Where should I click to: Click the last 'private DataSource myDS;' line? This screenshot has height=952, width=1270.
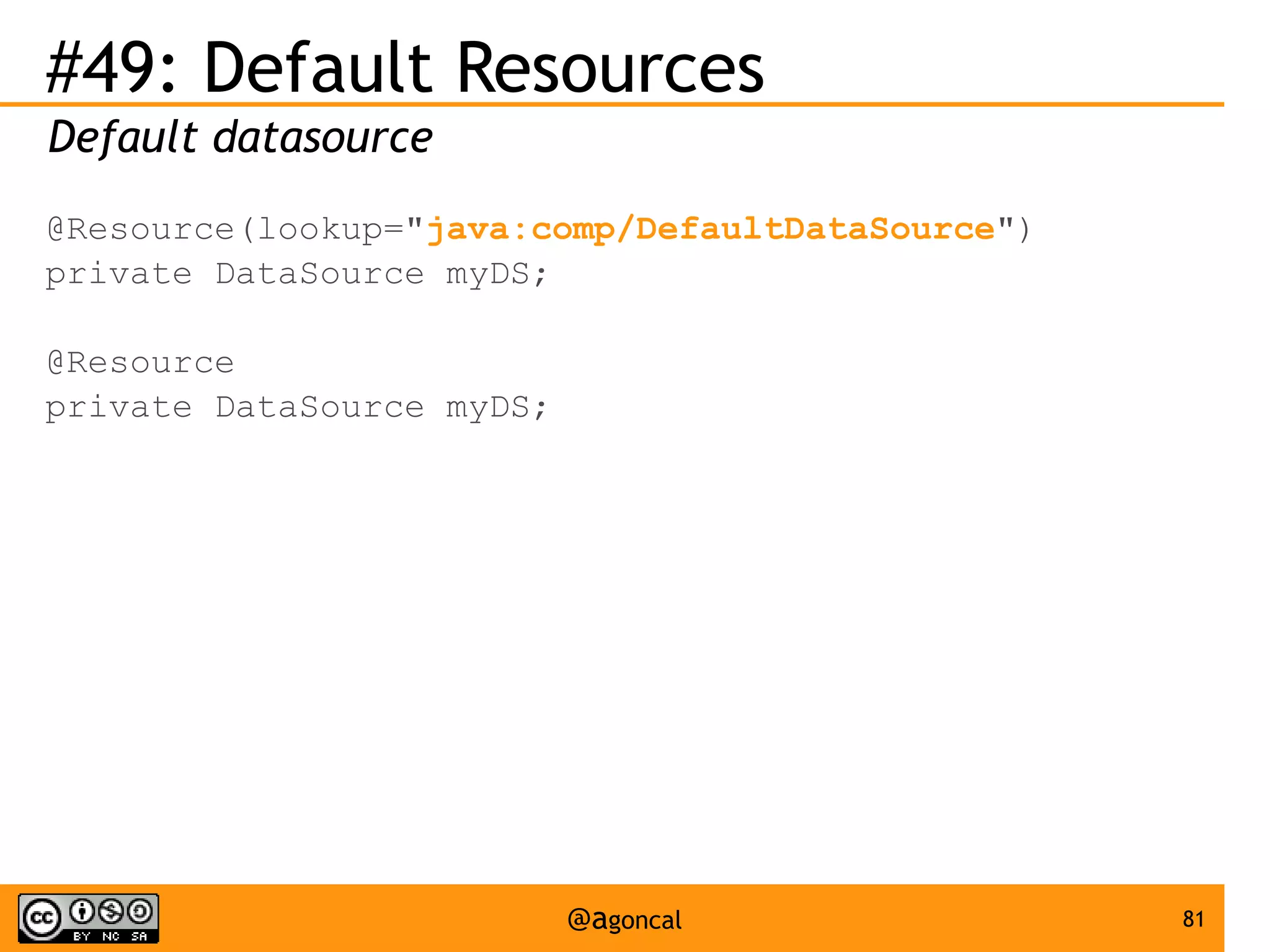pyautogui.click(x=296, y=407)
